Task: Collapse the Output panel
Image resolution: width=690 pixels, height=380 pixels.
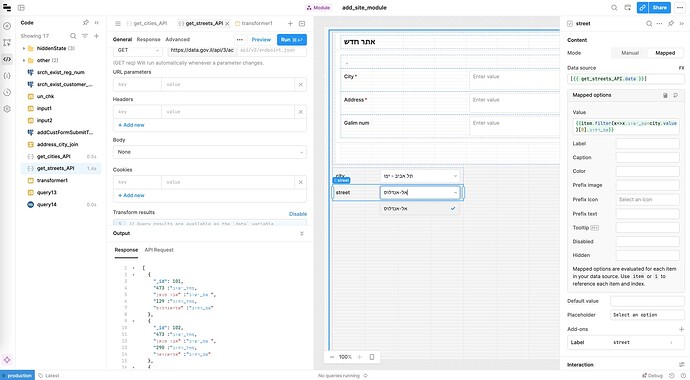Action: [x=302, y=234]
